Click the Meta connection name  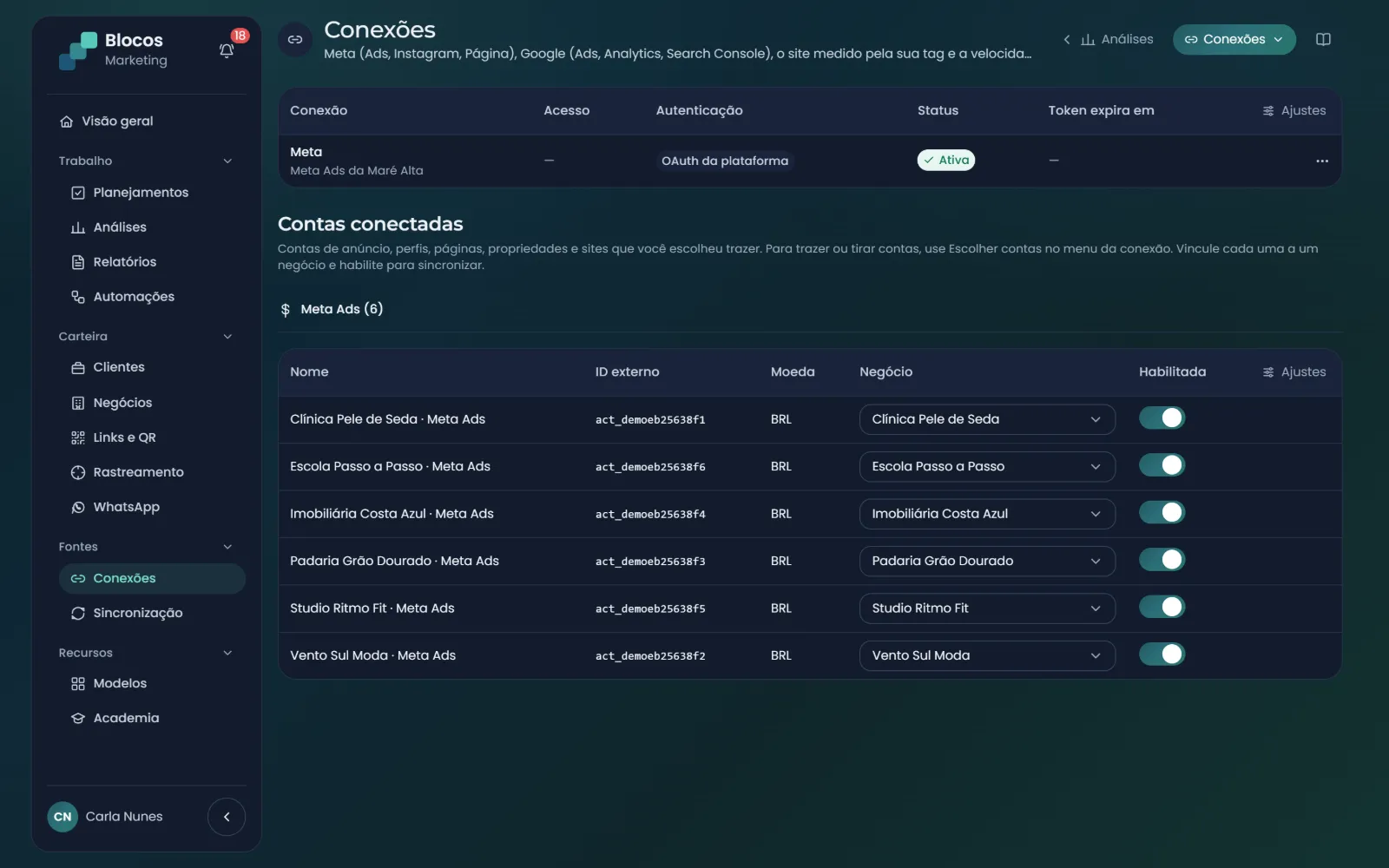click(x=306, y=152)
